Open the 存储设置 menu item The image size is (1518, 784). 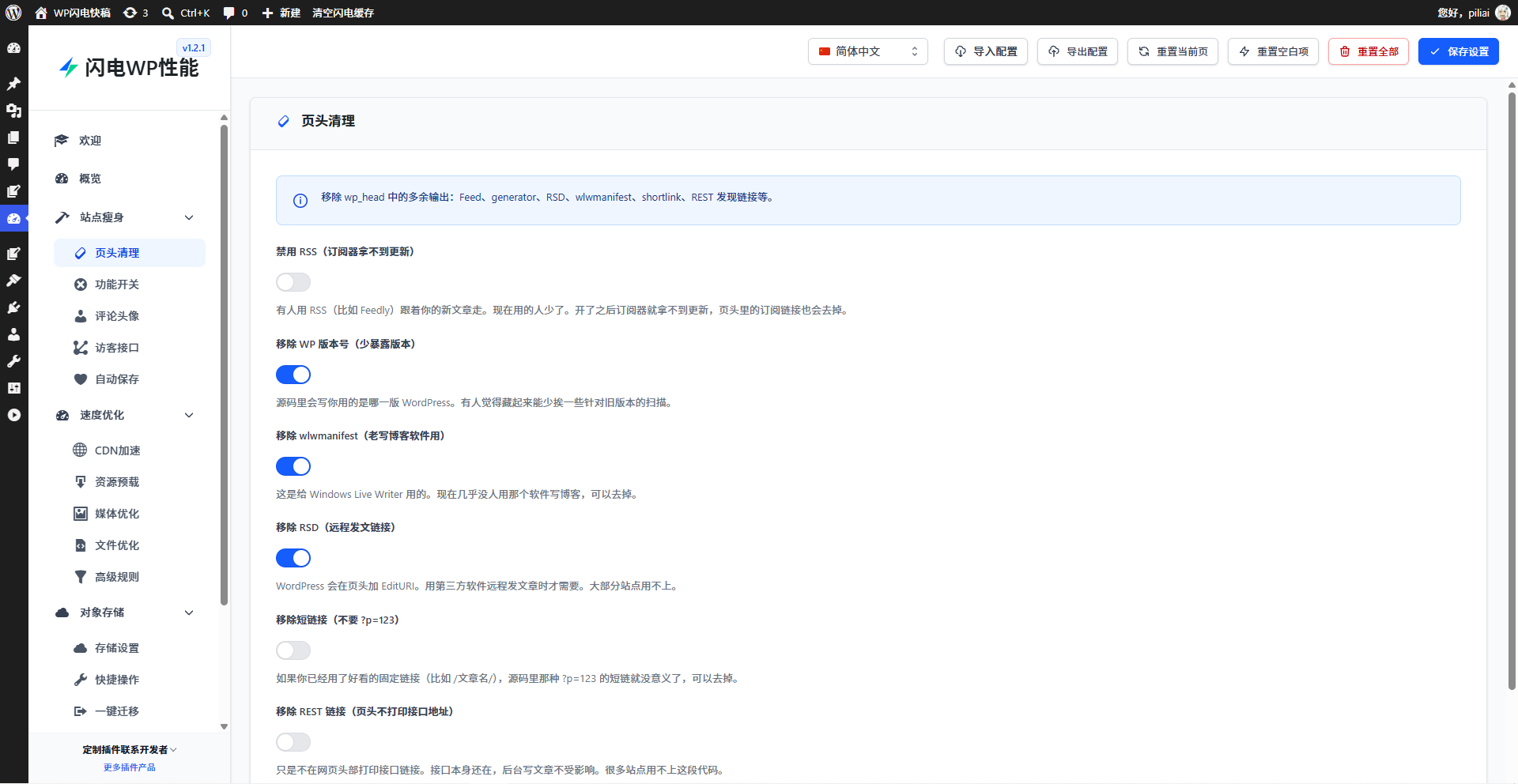tap(130, 648)
